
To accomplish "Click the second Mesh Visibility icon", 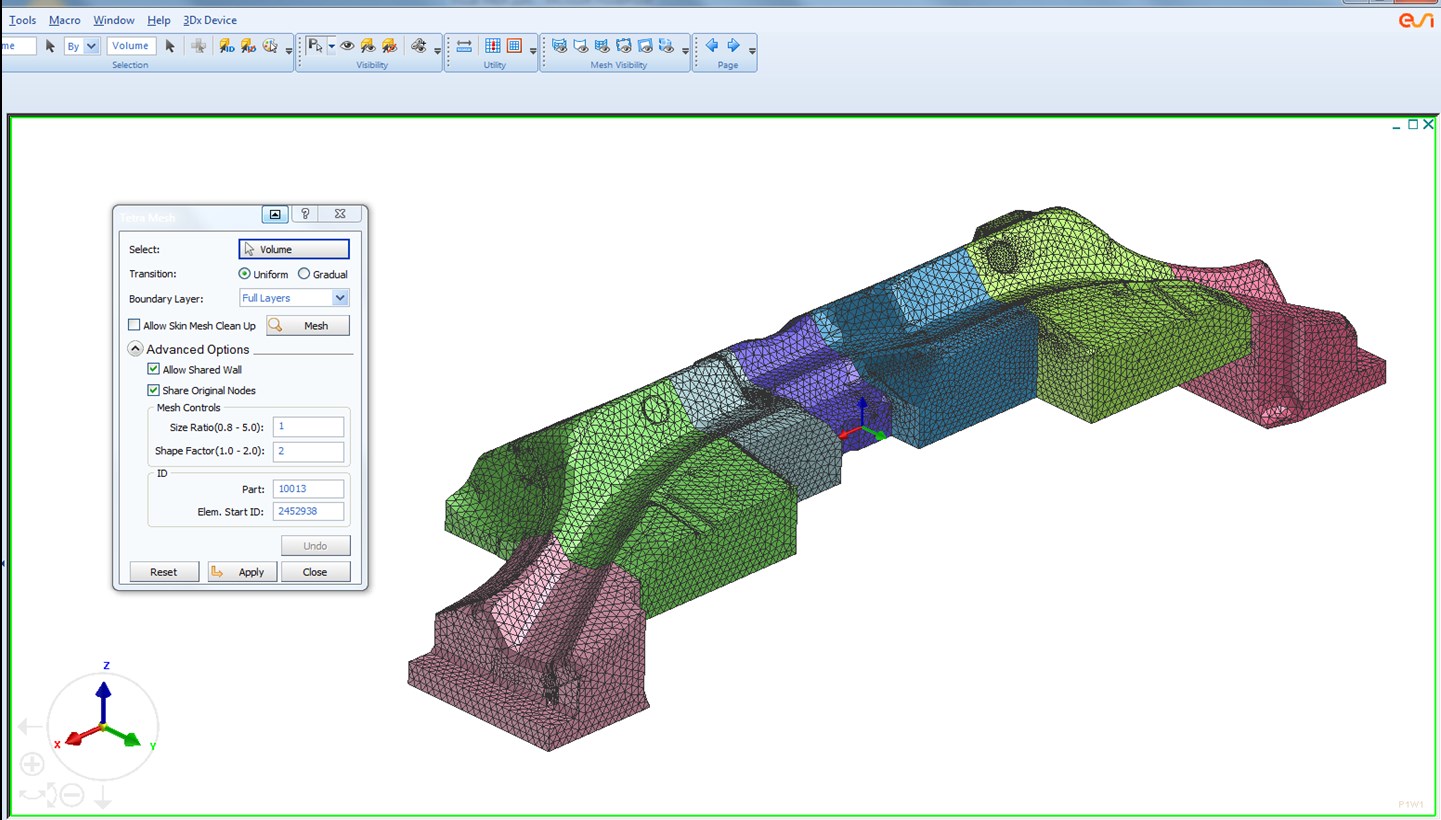I will (x=581, y=46).
